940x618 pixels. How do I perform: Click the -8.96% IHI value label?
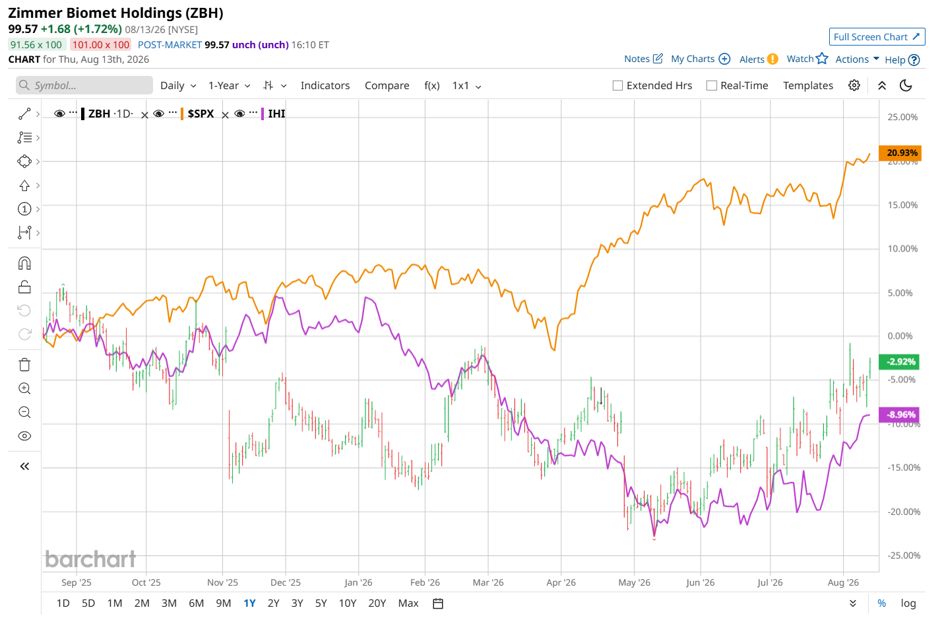pos(899,414)
